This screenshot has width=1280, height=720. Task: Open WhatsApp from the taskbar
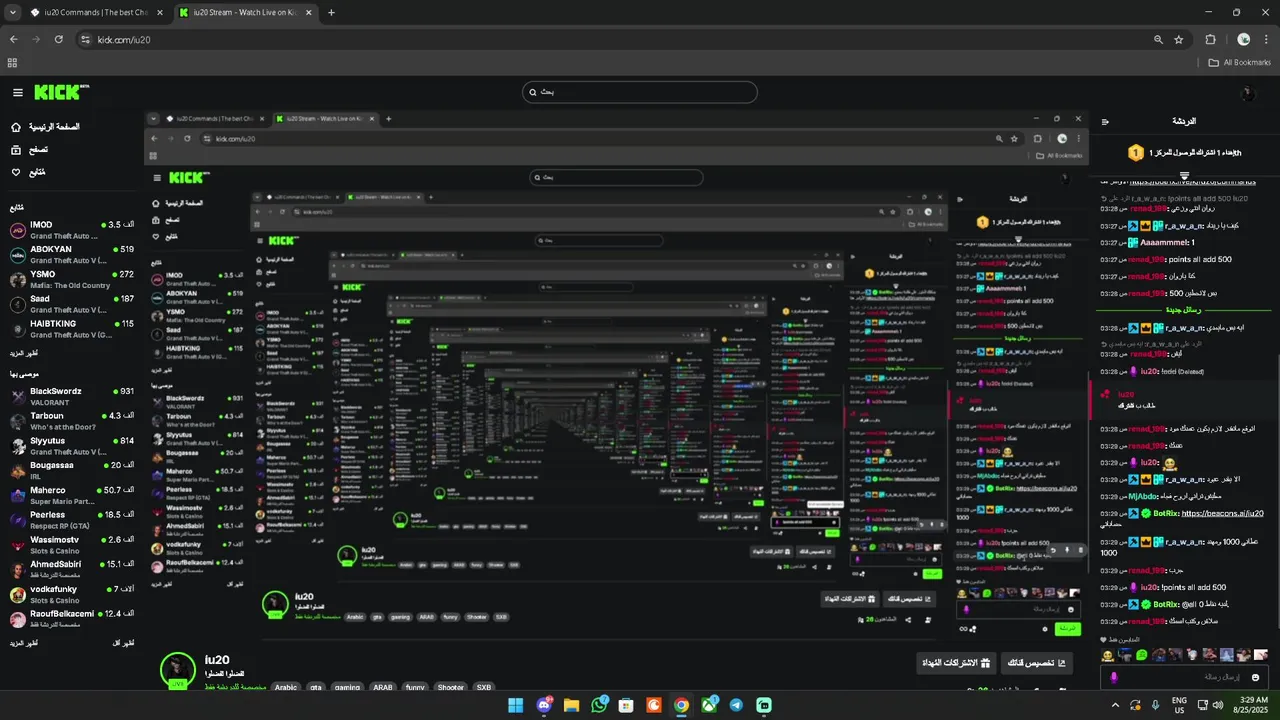(x=599, y=705)
